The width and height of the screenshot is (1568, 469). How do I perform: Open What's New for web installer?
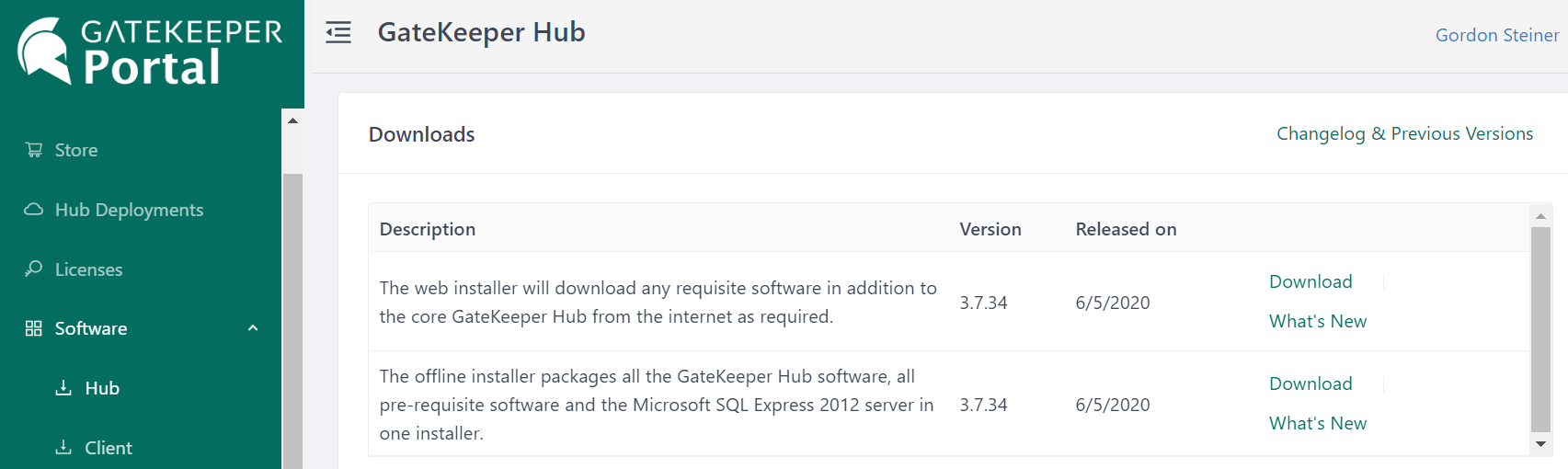pos(1318,321)
